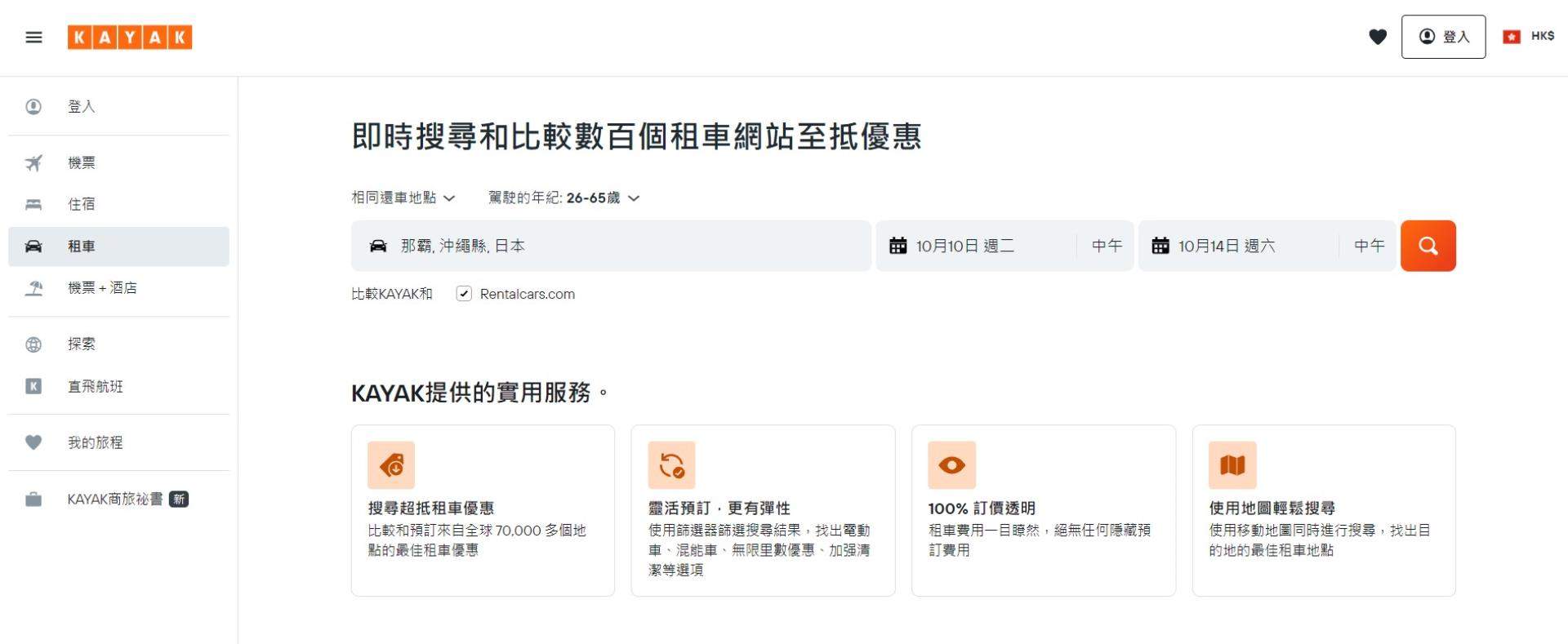Click the K icon beside 直飛航班
The image size is (1568, 644).
pos(33,387)
